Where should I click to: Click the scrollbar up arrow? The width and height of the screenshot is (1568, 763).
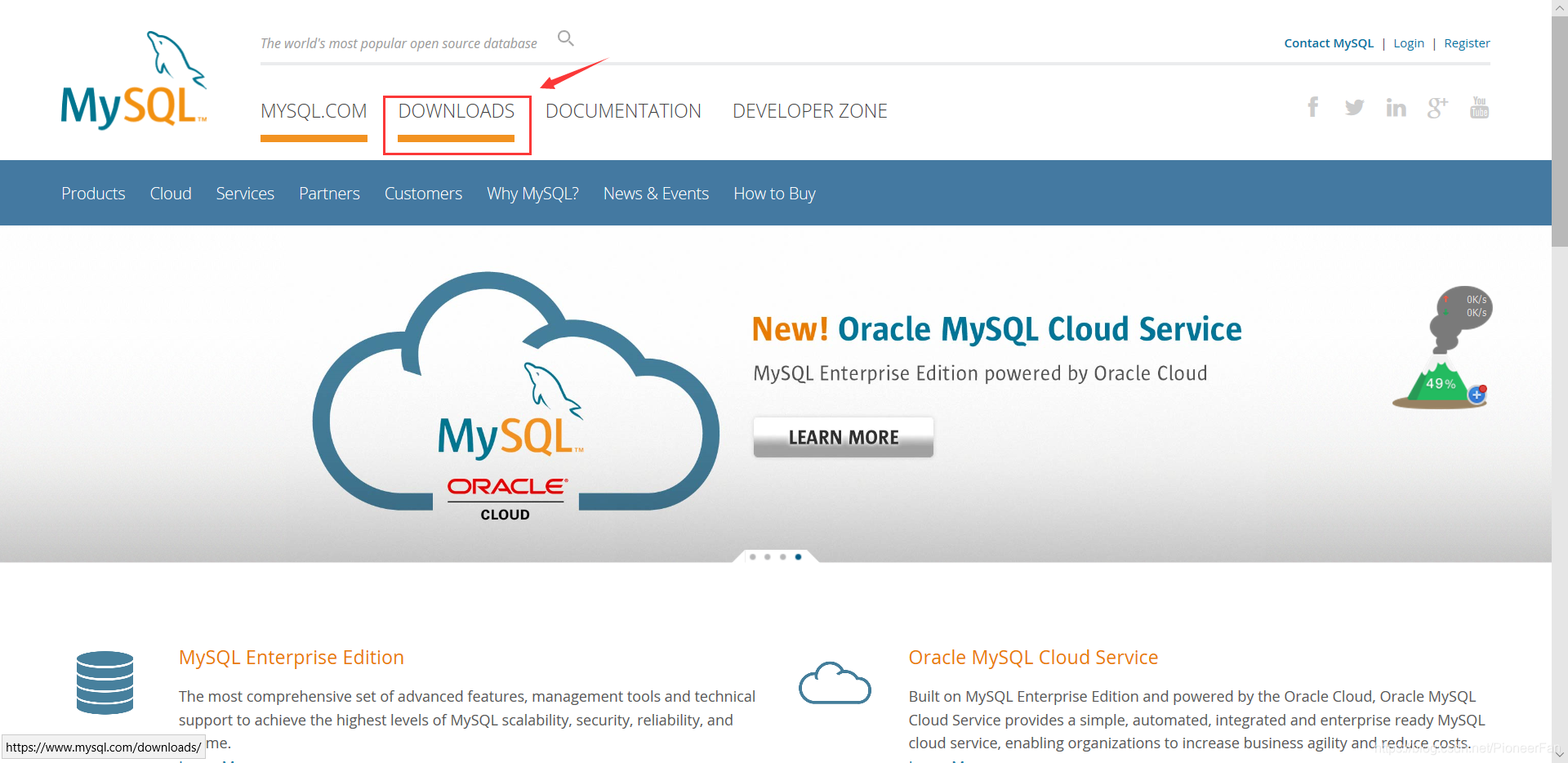1560,7
